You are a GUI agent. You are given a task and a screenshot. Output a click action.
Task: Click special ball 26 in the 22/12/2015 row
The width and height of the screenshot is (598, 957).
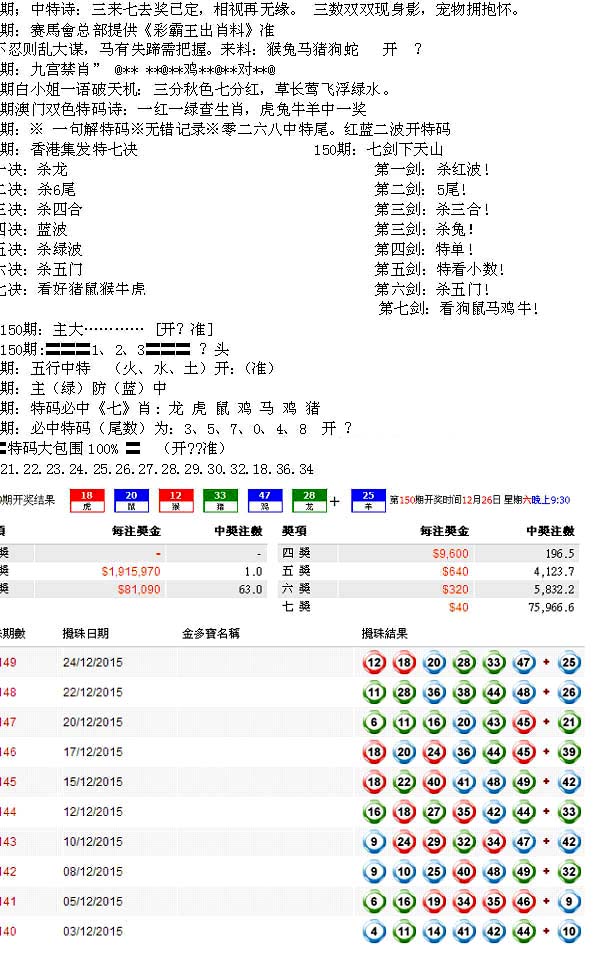(569, 692)
